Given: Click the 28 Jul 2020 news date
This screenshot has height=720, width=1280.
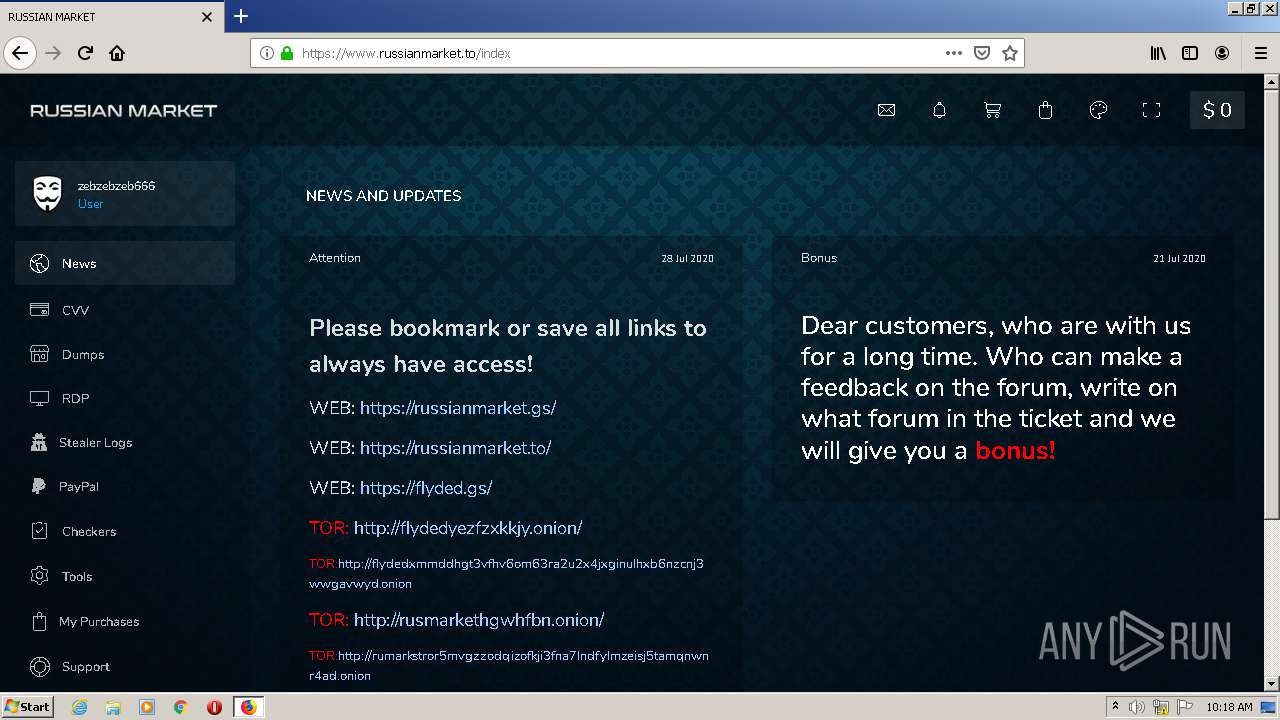Looking at the screenshot, I should click(x=687, y=258).
